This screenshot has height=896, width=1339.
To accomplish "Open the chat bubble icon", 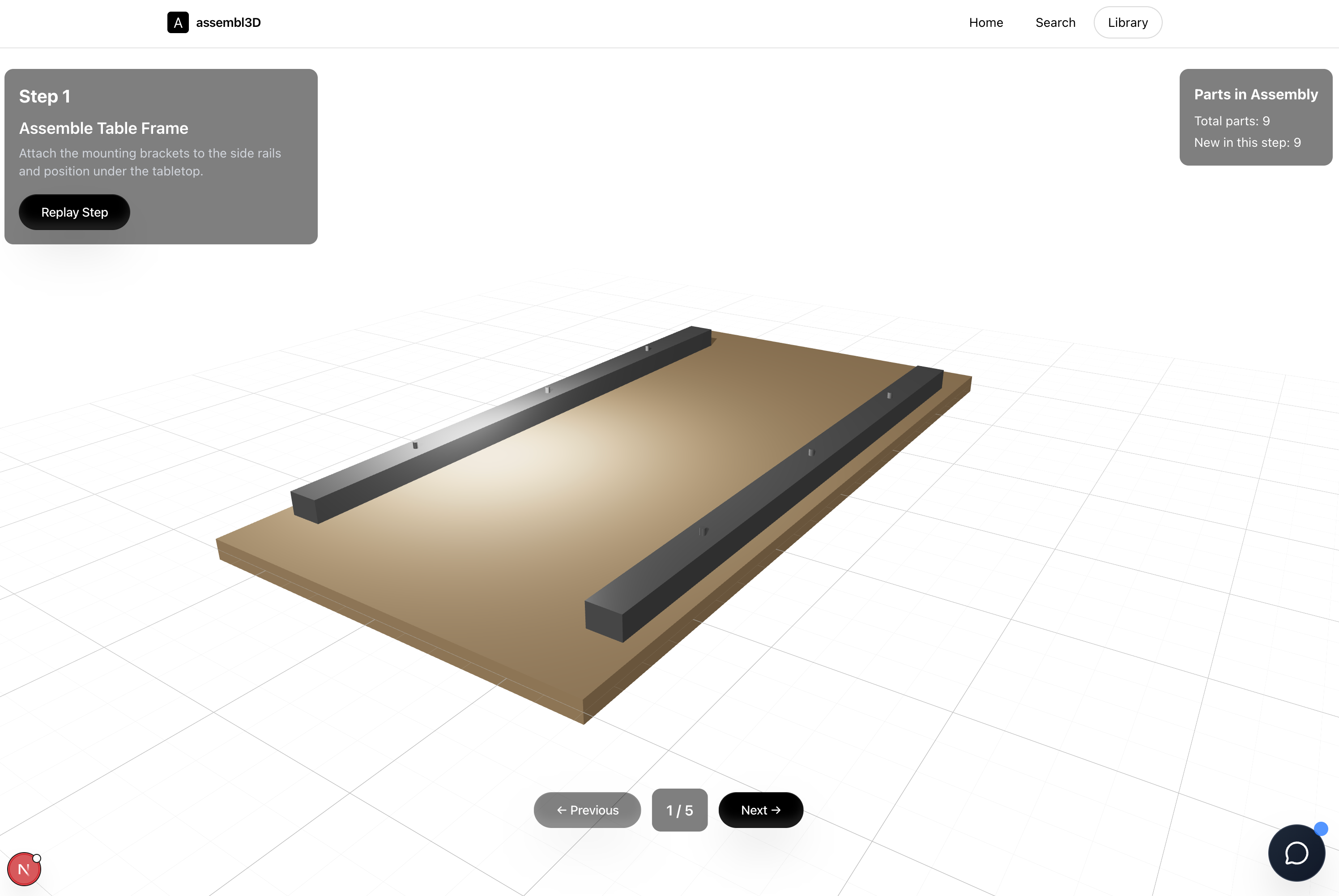I will point(1296,853).
